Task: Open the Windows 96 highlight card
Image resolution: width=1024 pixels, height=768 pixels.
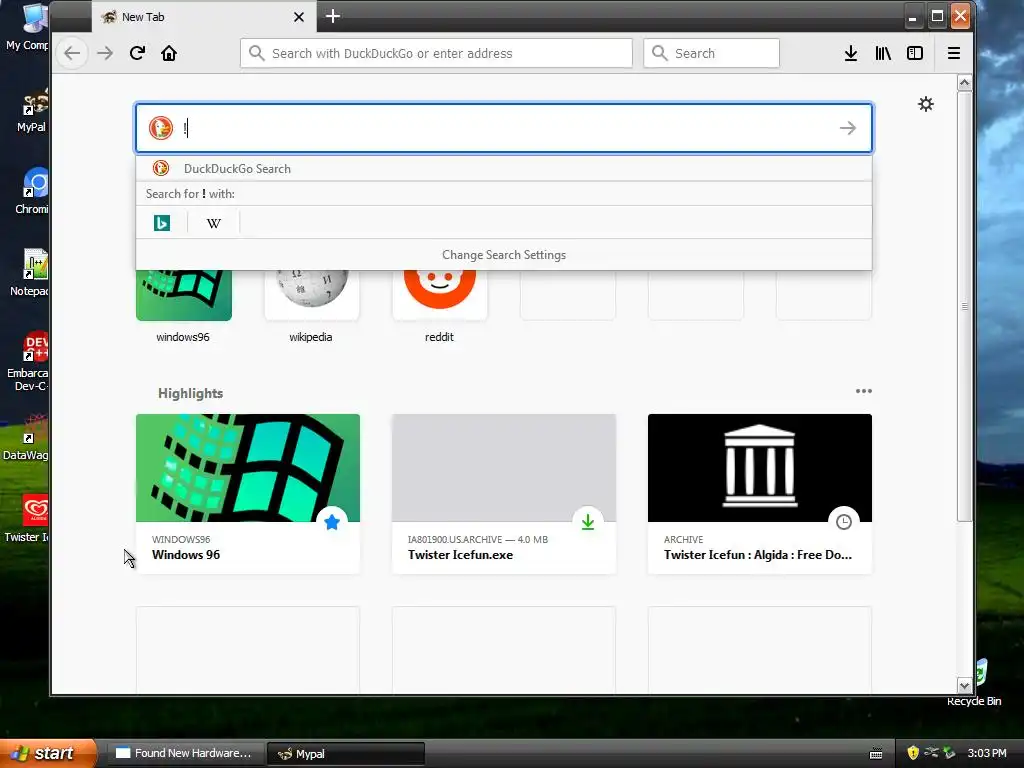Action: pos(248,494)
